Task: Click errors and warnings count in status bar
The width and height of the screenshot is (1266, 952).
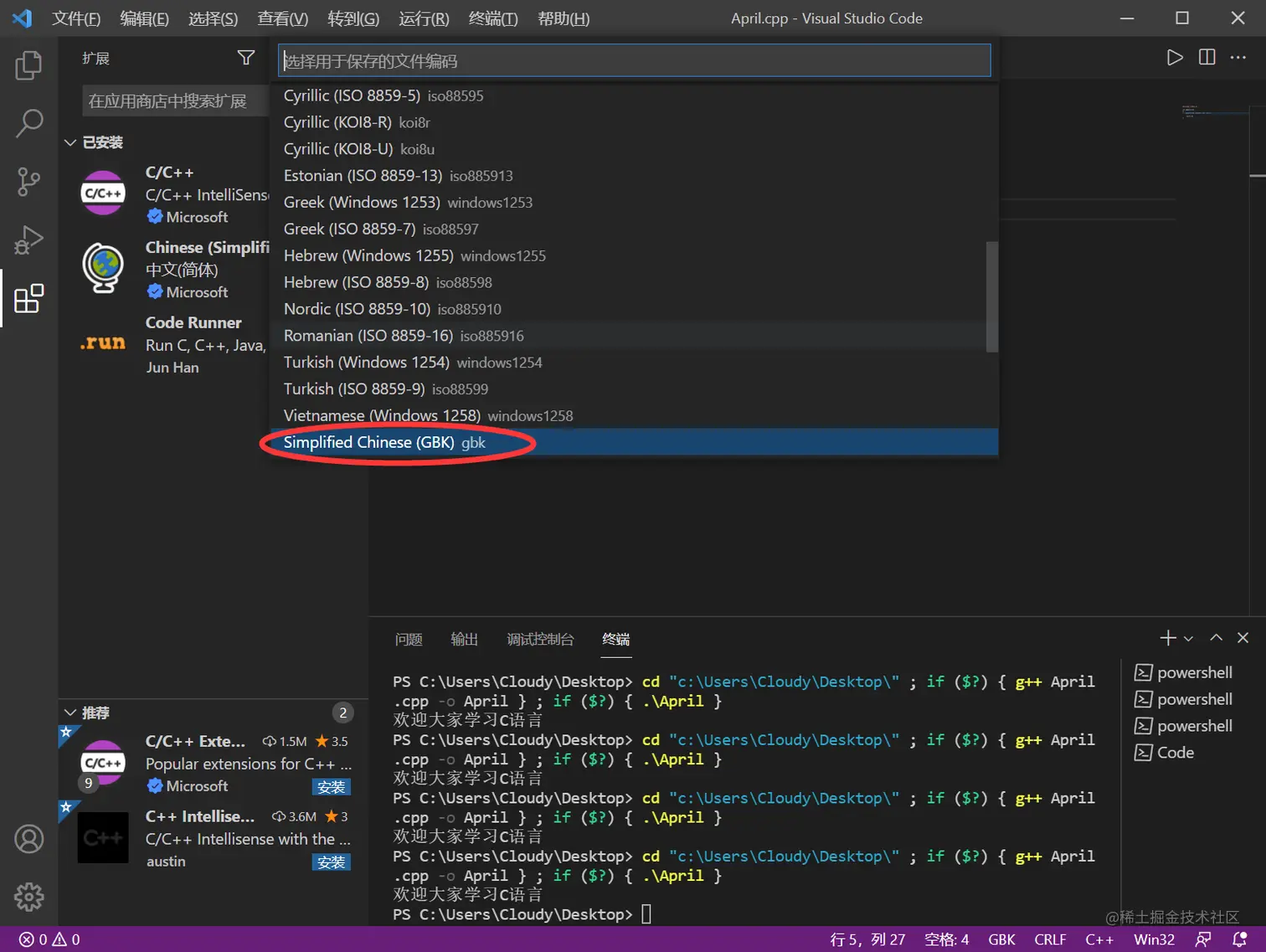Action: (x=49, y=939)
